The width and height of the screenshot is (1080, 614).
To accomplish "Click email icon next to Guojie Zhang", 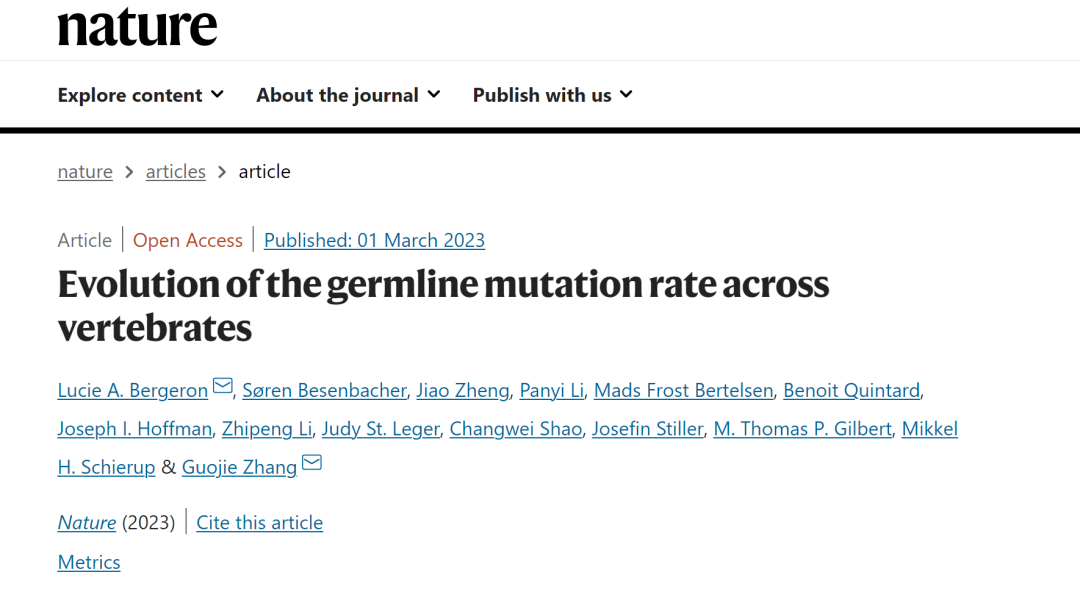I will (x=312, y=463).
